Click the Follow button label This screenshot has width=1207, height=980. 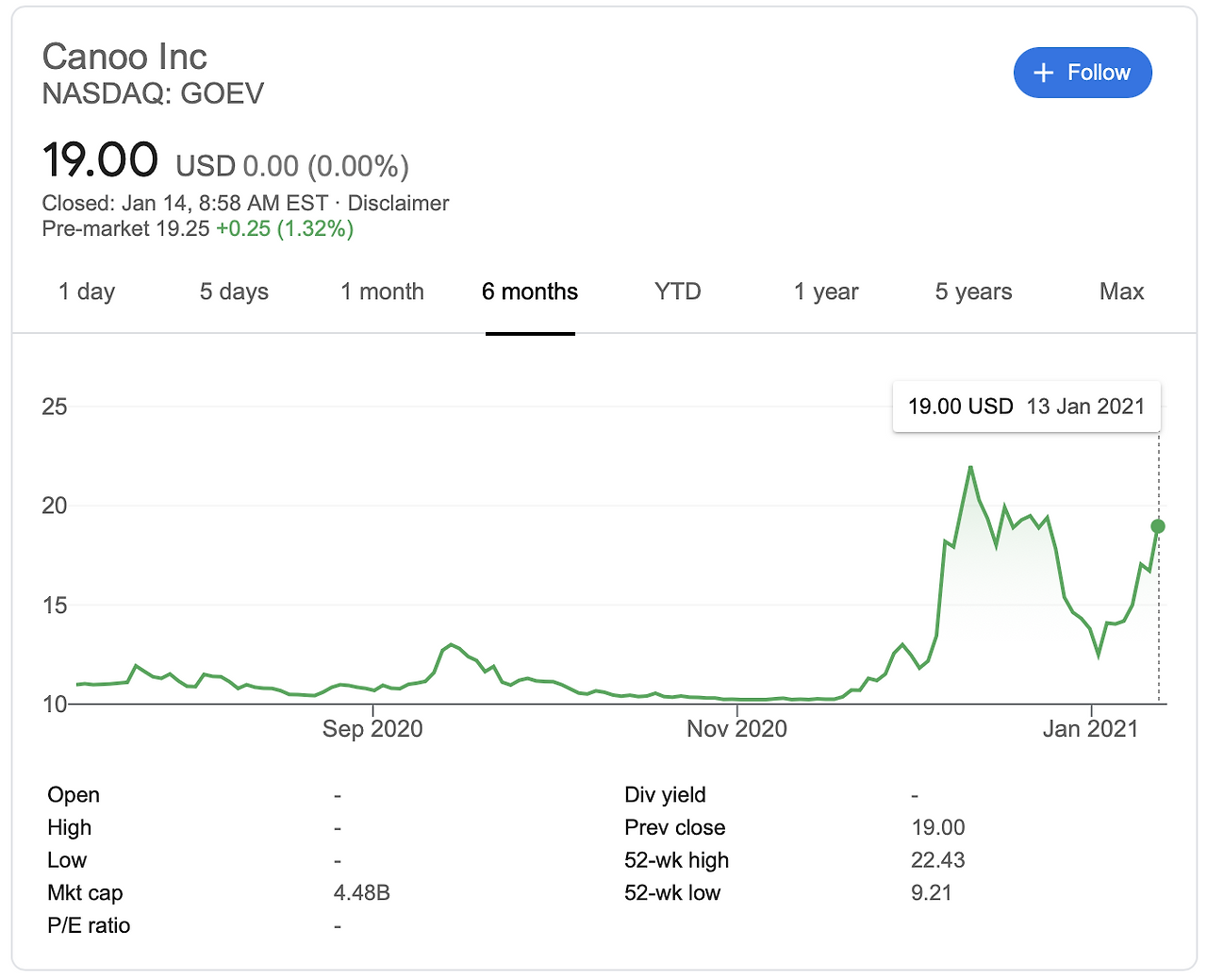(x=1099, y=73)
